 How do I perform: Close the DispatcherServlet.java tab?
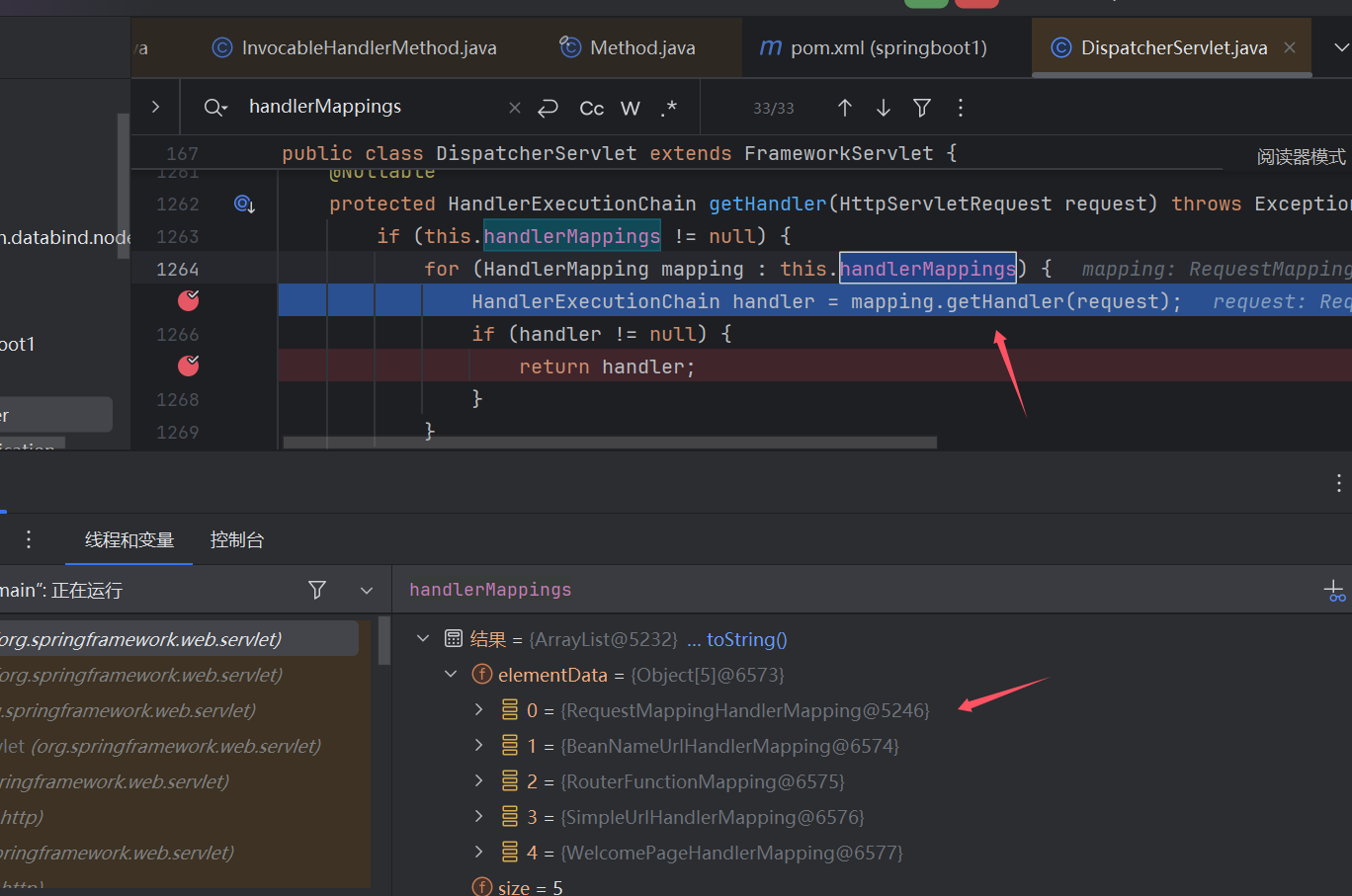coord(1290,47)
